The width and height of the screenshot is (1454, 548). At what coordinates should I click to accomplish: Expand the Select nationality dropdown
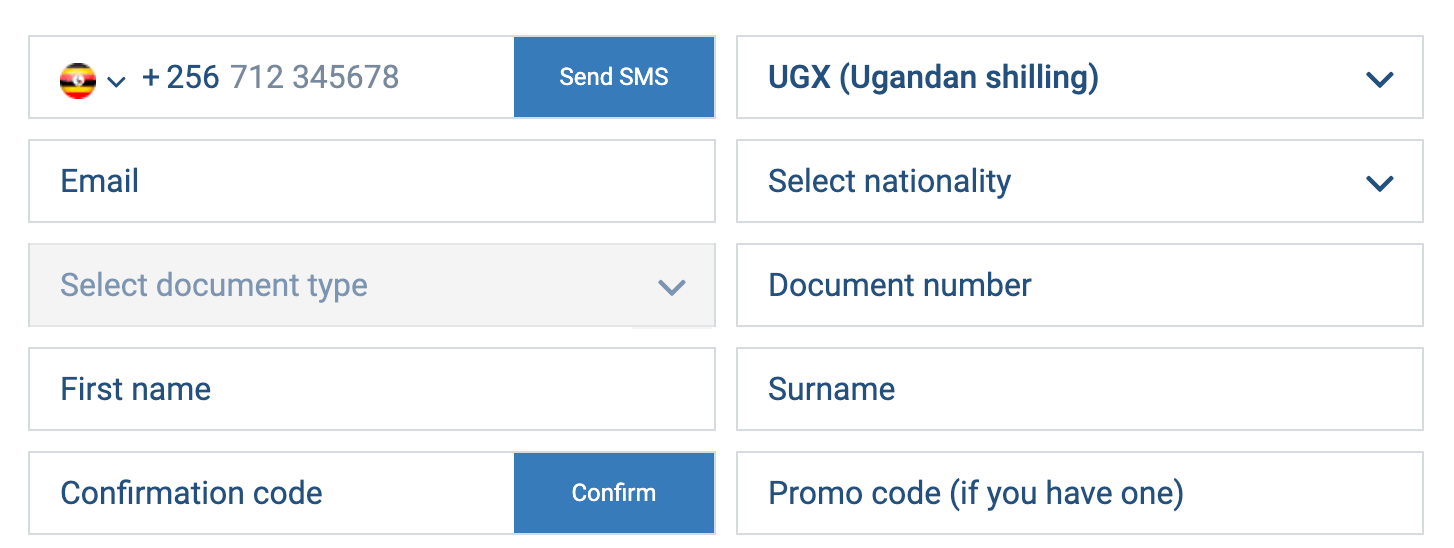[1078, 181]
